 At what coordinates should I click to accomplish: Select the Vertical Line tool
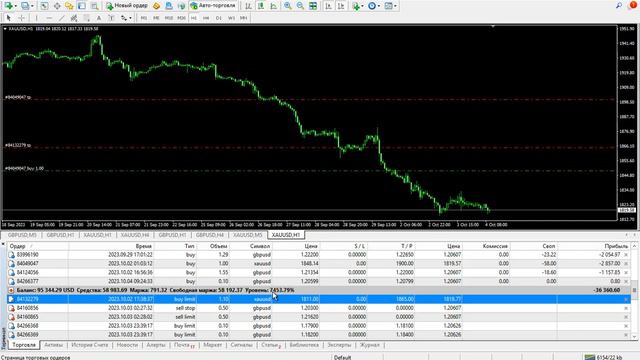coord(36,18)
